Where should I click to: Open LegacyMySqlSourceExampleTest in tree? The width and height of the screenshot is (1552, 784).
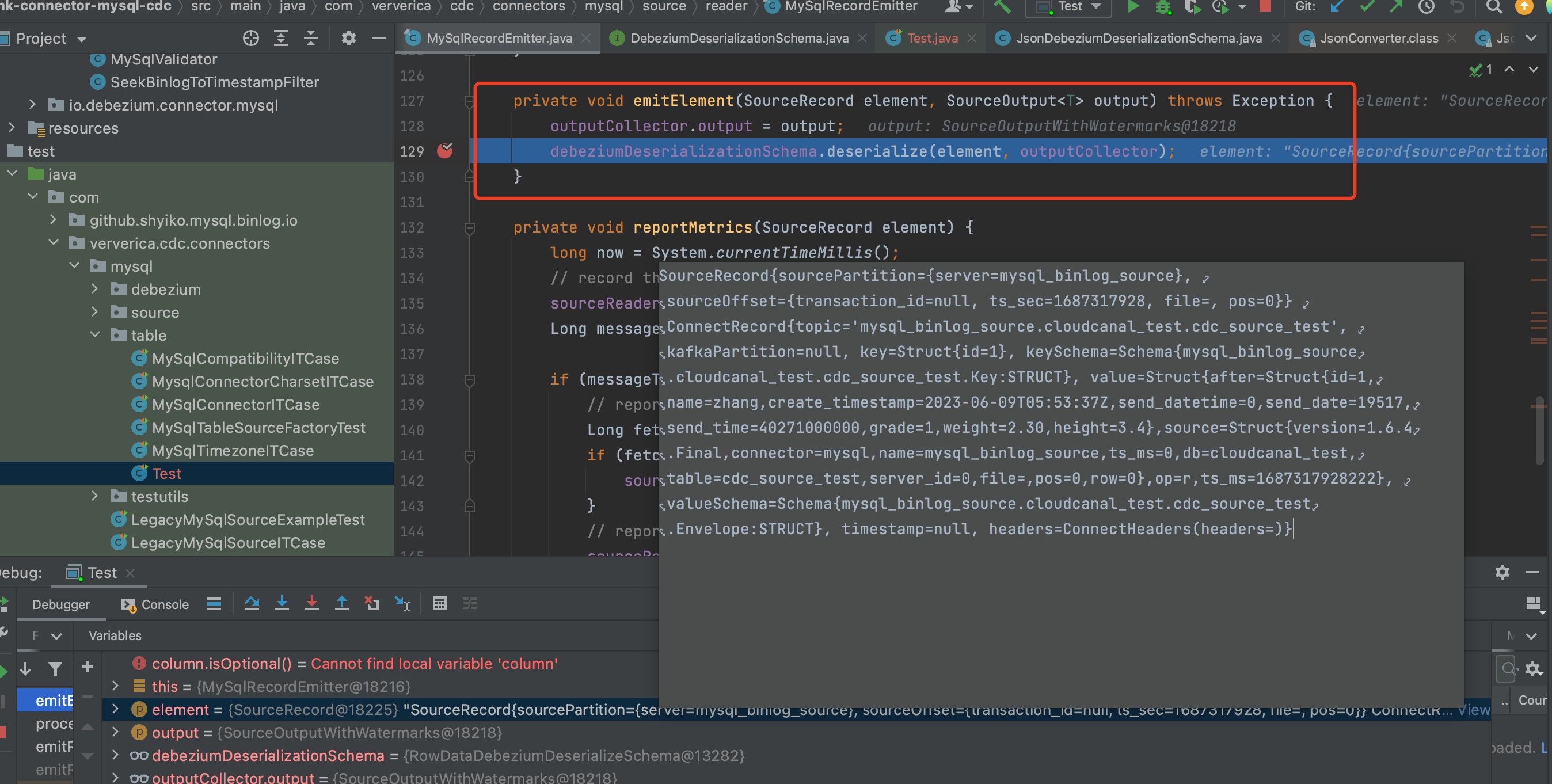click(248, 519)
